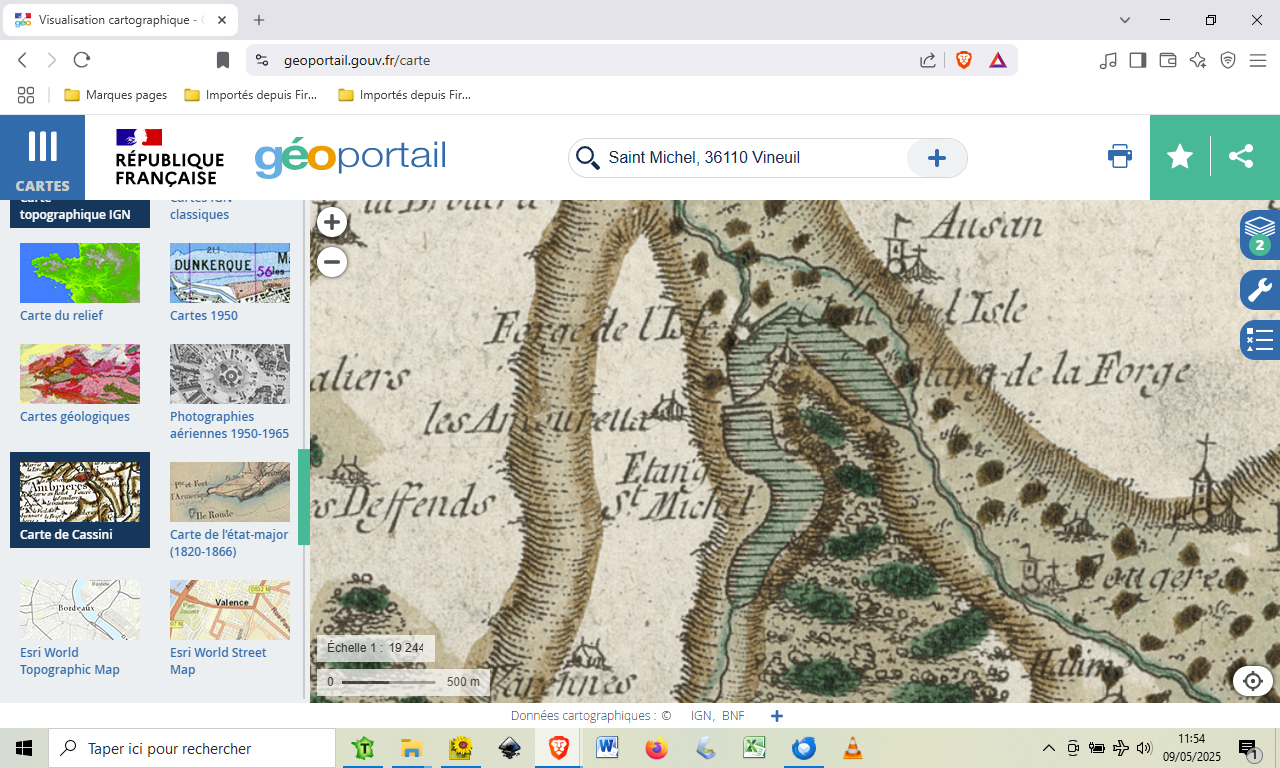Go back in browser

click(x=23, y=60)
